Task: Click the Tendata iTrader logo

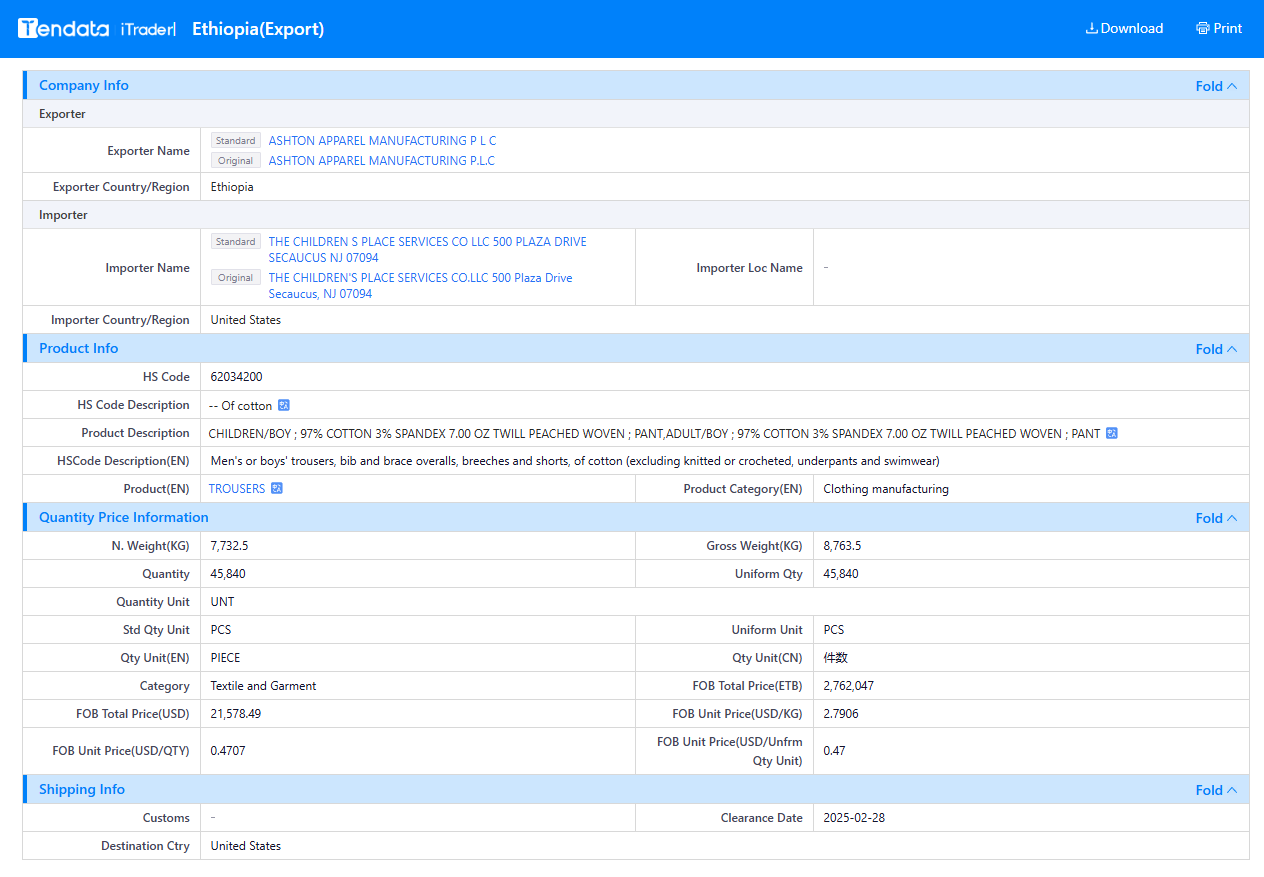Action: click(x=97, y=29)
